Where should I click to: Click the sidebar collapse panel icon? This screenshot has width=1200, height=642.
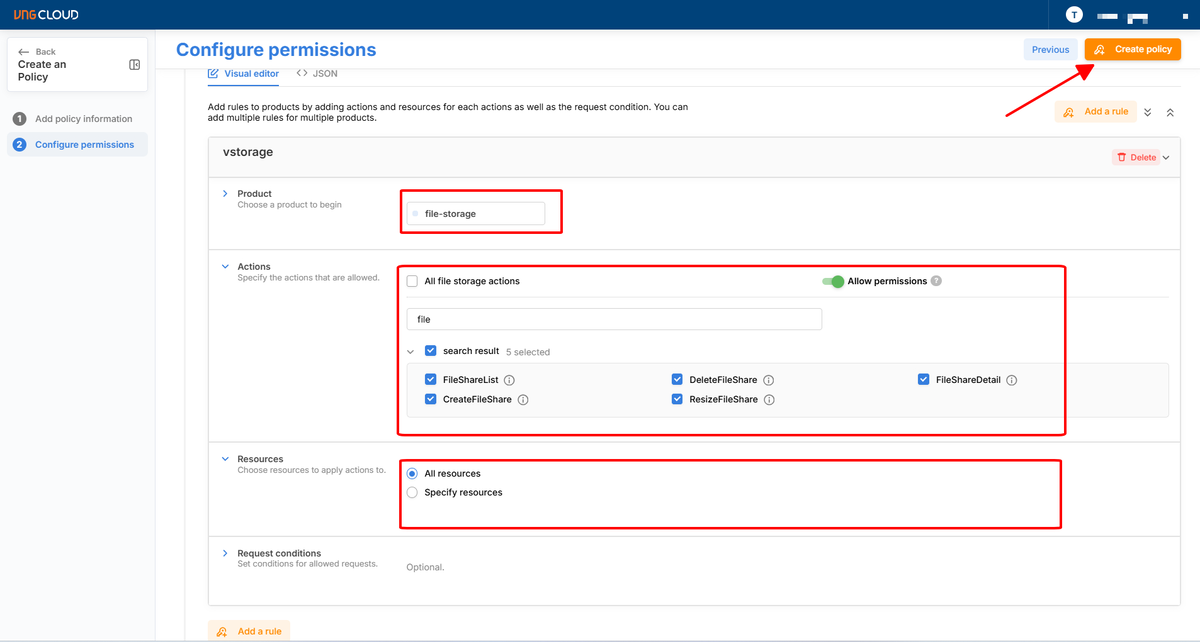pyautogui.click(x=135, y=65)
